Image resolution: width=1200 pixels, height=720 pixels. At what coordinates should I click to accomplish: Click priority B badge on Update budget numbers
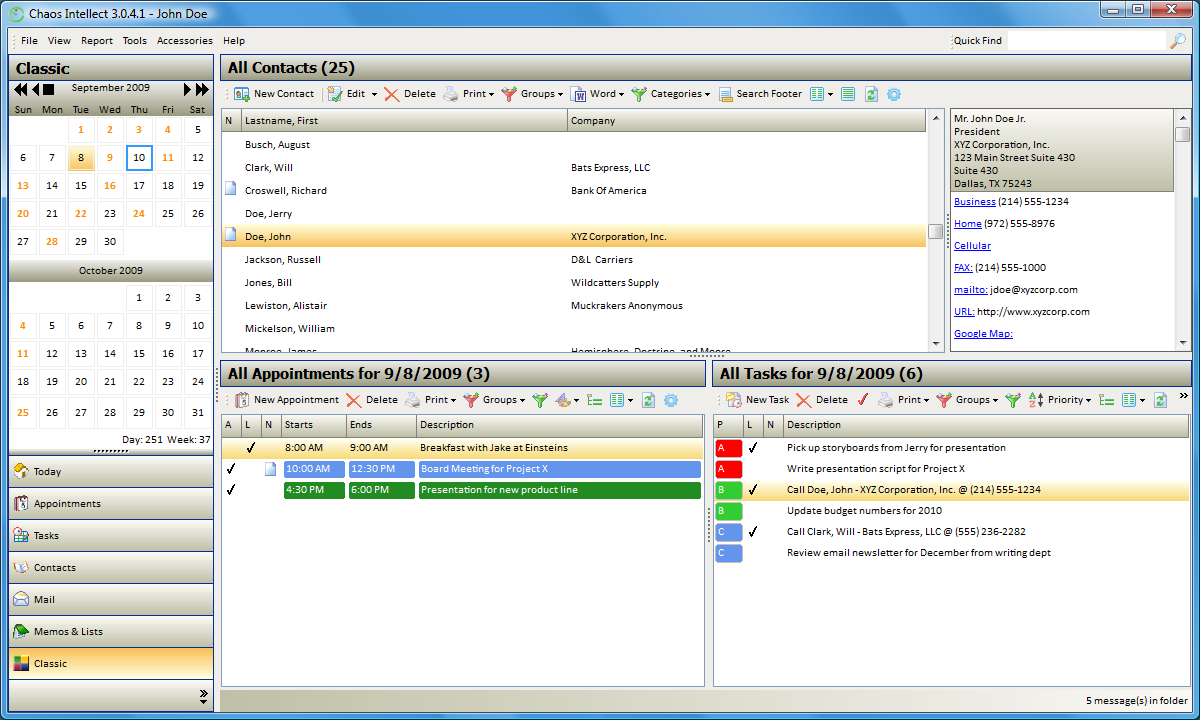pos(729,511)
